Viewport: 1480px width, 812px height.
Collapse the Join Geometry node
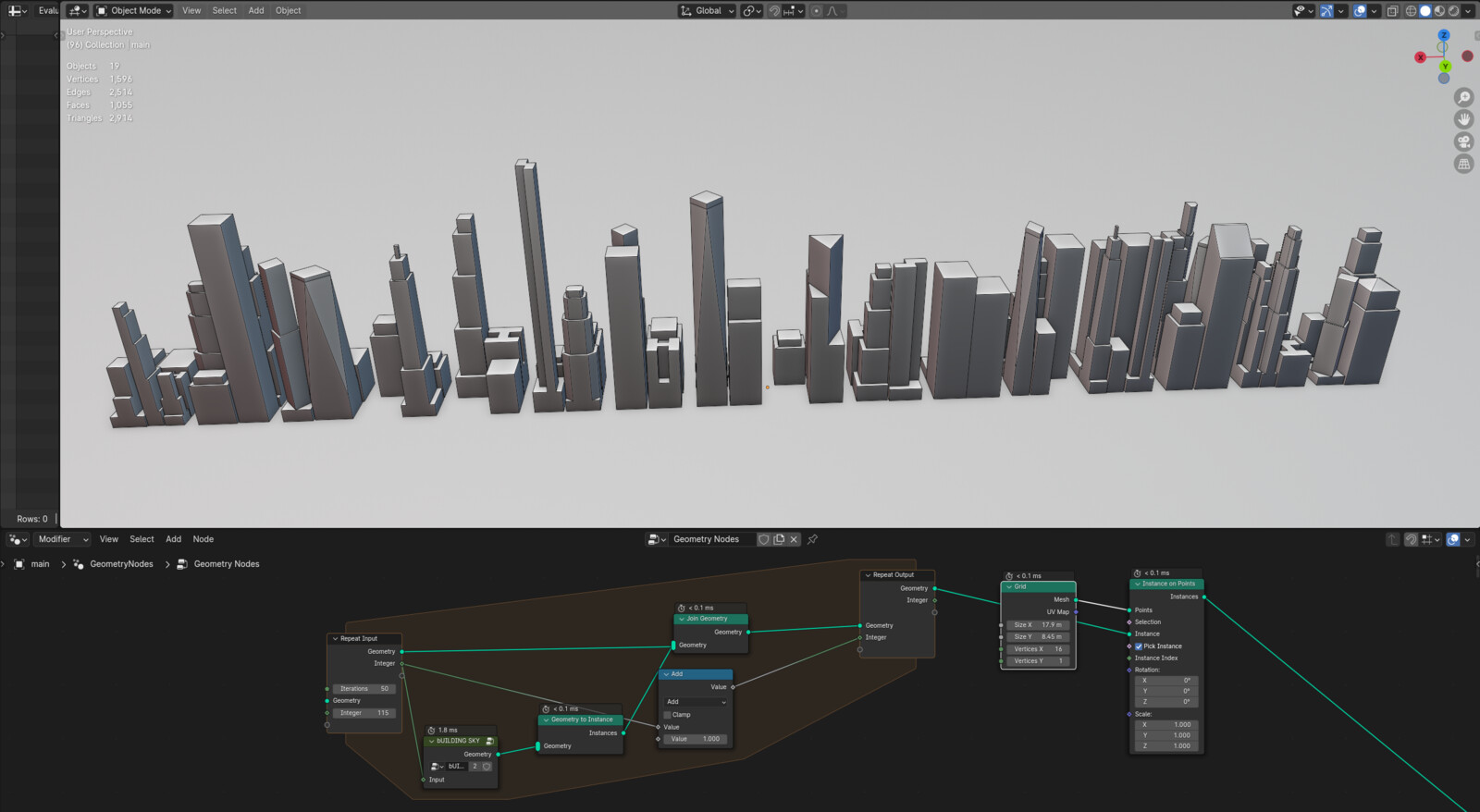click(681, 619)
